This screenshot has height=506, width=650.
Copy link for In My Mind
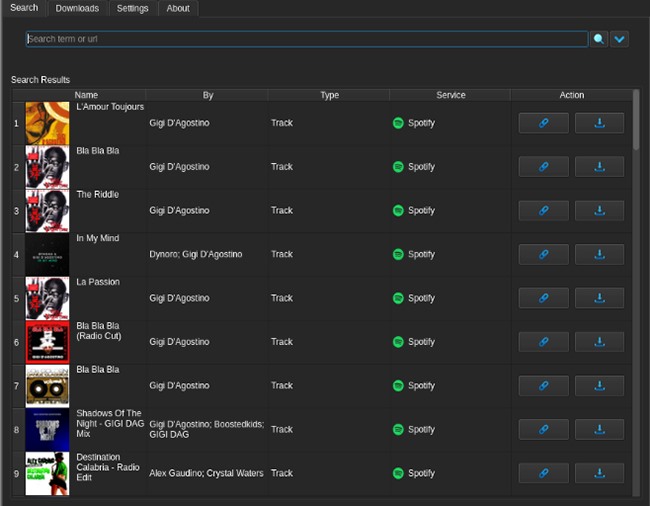(543, 254)
